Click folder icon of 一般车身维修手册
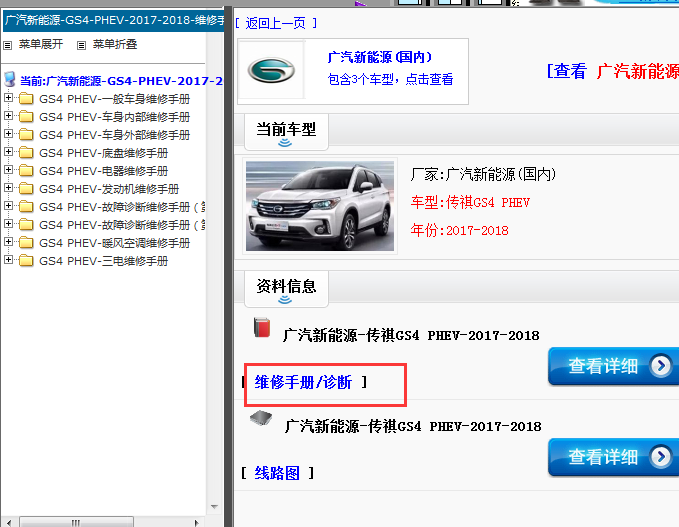The width and height of the screenshot is (679, 527). pyautogui.click(x=26, y=99)
